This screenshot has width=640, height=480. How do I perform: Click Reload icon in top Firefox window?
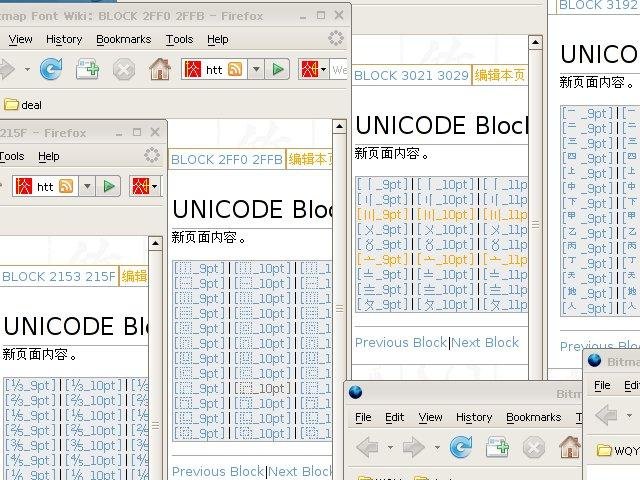pyautogui.click(x=51, y=69)
